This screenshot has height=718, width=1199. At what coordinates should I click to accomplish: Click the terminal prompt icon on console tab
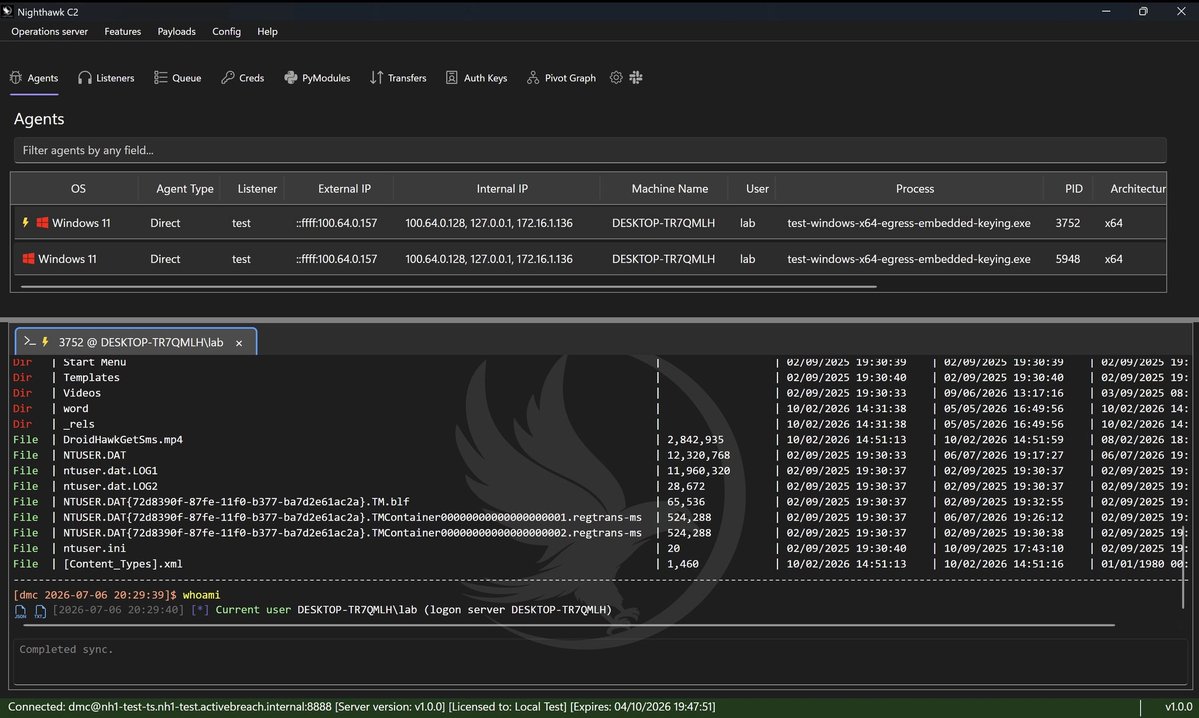click(x=29, y=342)
